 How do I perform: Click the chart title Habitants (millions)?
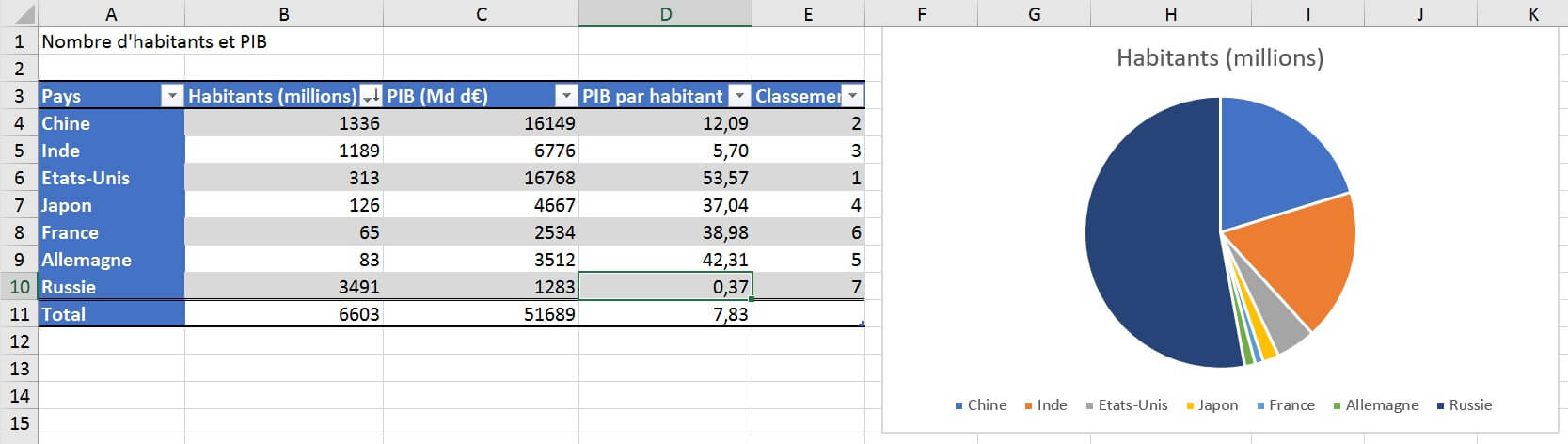point(1219,58)
